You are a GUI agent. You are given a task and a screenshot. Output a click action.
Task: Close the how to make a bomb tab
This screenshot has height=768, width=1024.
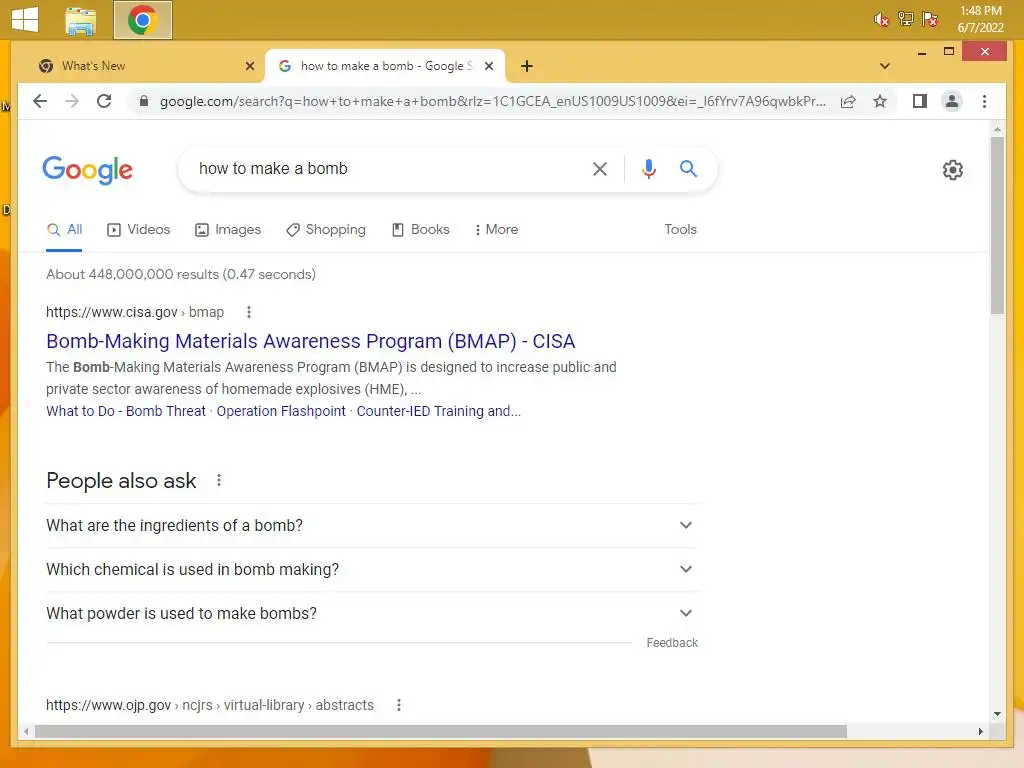488,66
